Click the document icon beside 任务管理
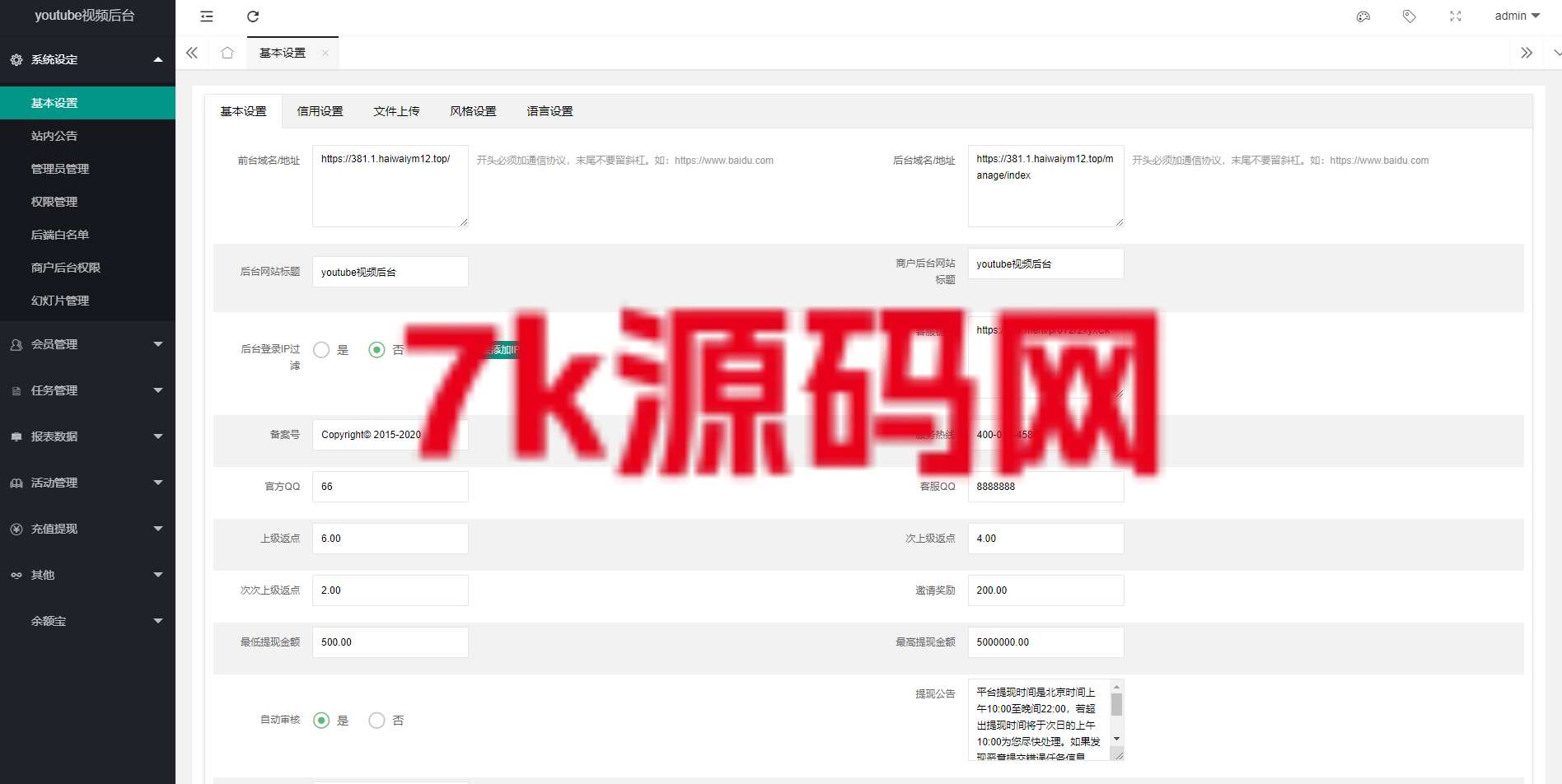 coord(16,390)
